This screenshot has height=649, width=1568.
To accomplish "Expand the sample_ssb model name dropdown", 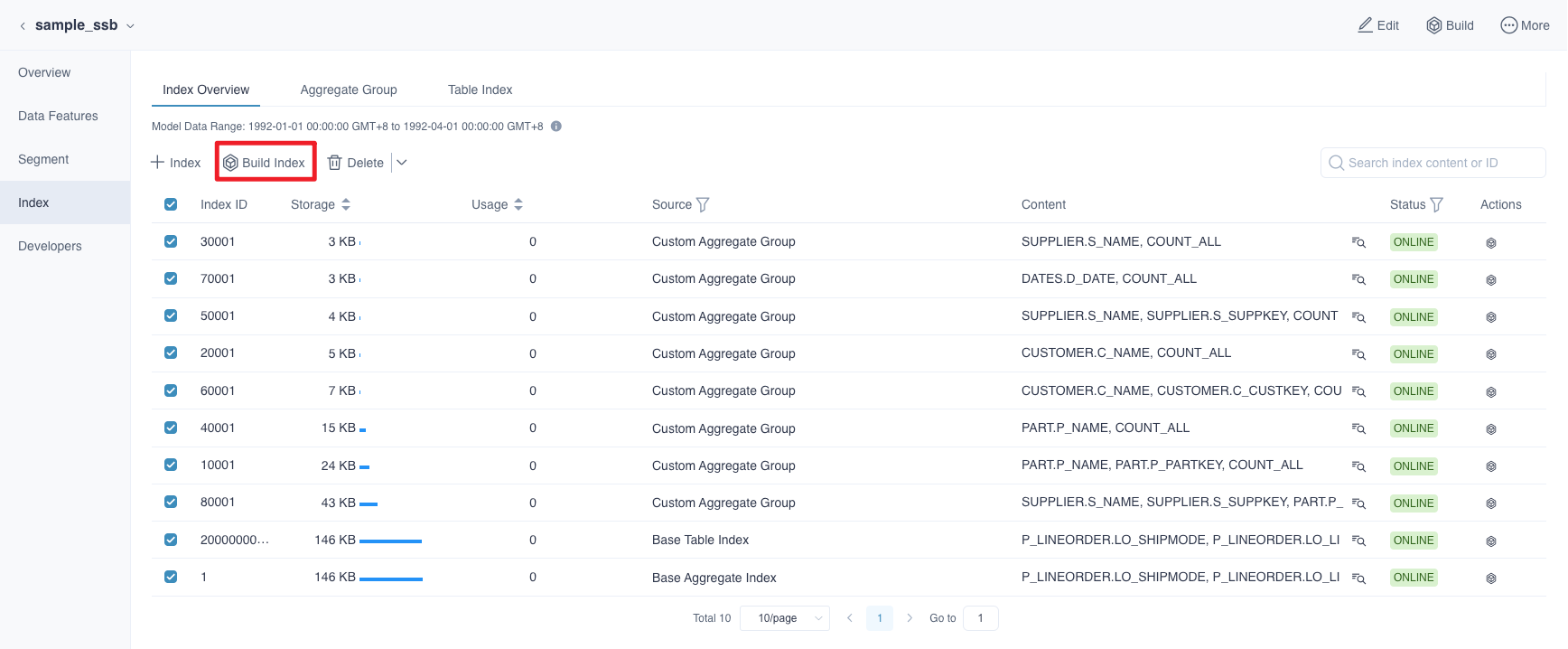I will pos(130,26).
